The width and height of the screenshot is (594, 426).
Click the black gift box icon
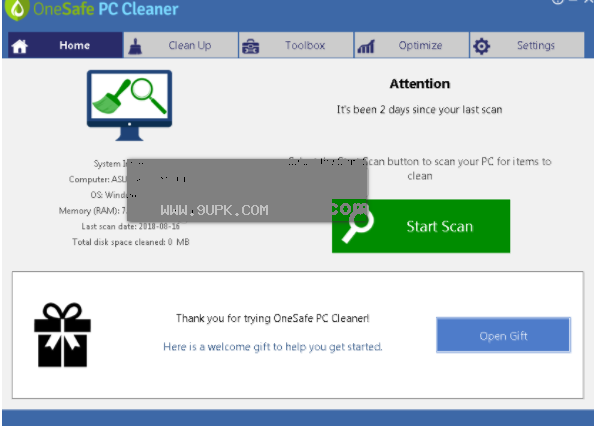point(63,335)
